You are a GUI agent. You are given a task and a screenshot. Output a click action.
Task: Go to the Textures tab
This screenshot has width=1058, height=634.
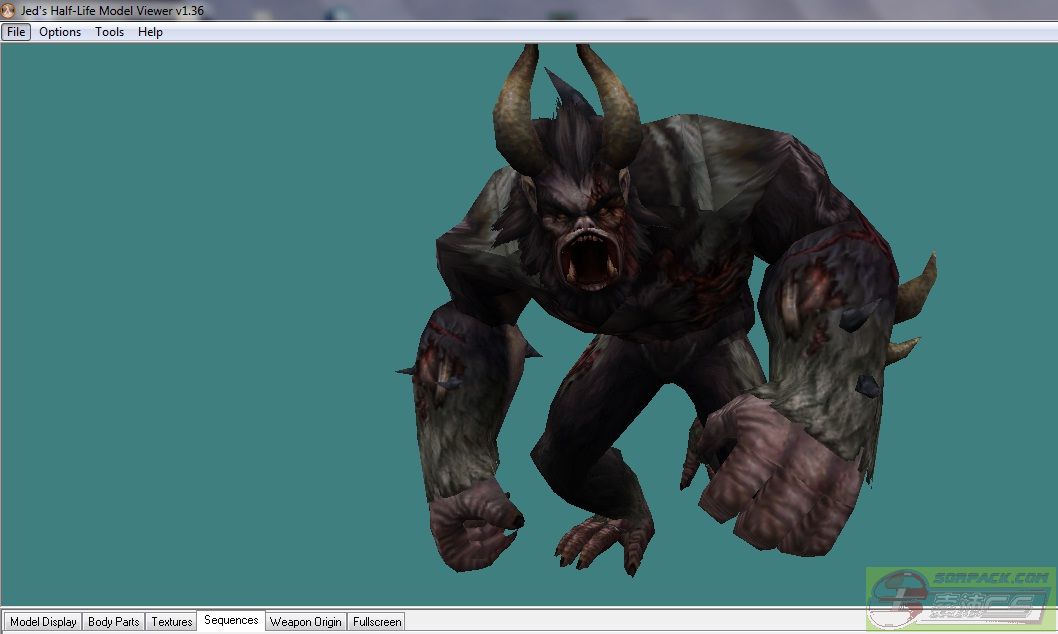[172, 622]
